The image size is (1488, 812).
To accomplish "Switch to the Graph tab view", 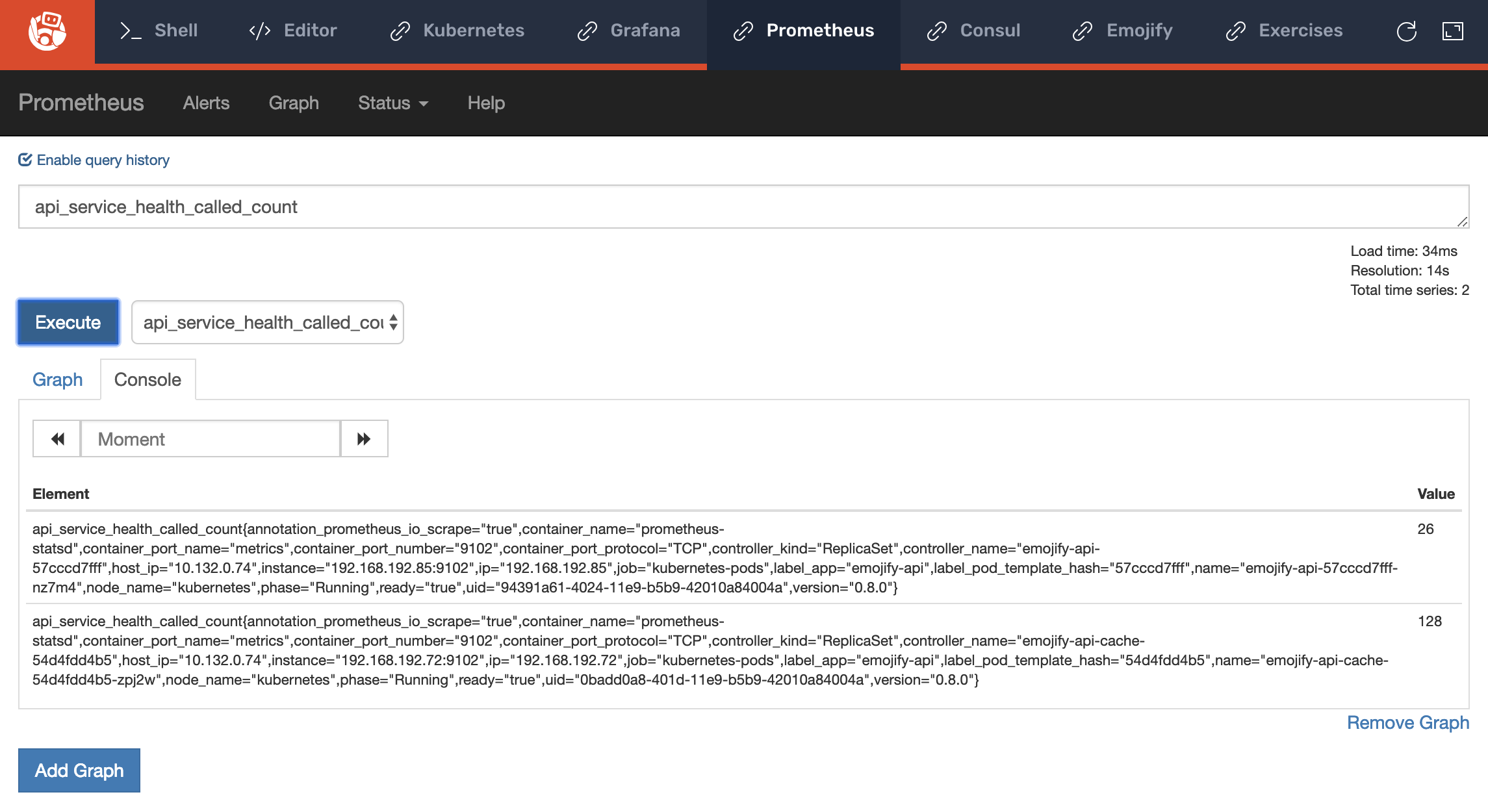I will (58, 379).
